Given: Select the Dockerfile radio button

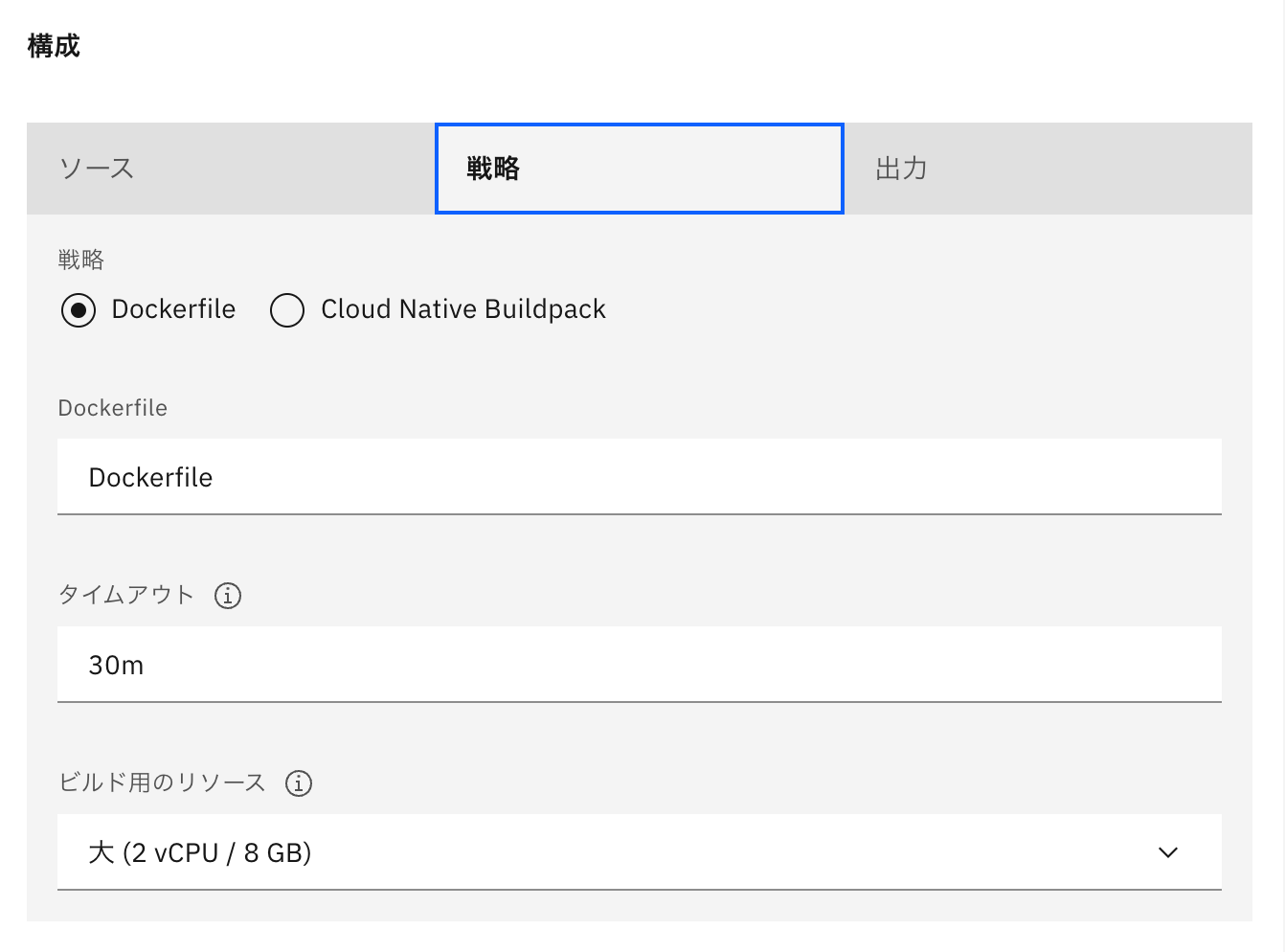Looking at the screenshot, I should (x=79, y=309).
